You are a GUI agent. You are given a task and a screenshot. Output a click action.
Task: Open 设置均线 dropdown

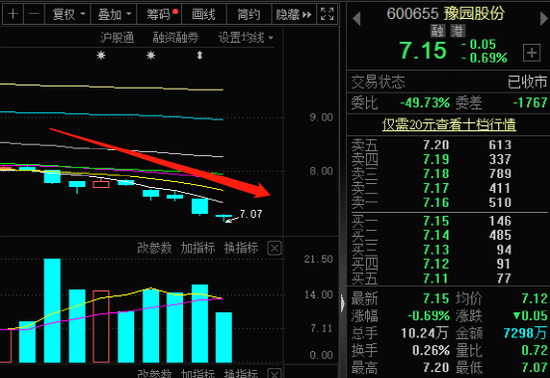pyautogui.click(x=246, y=38)
